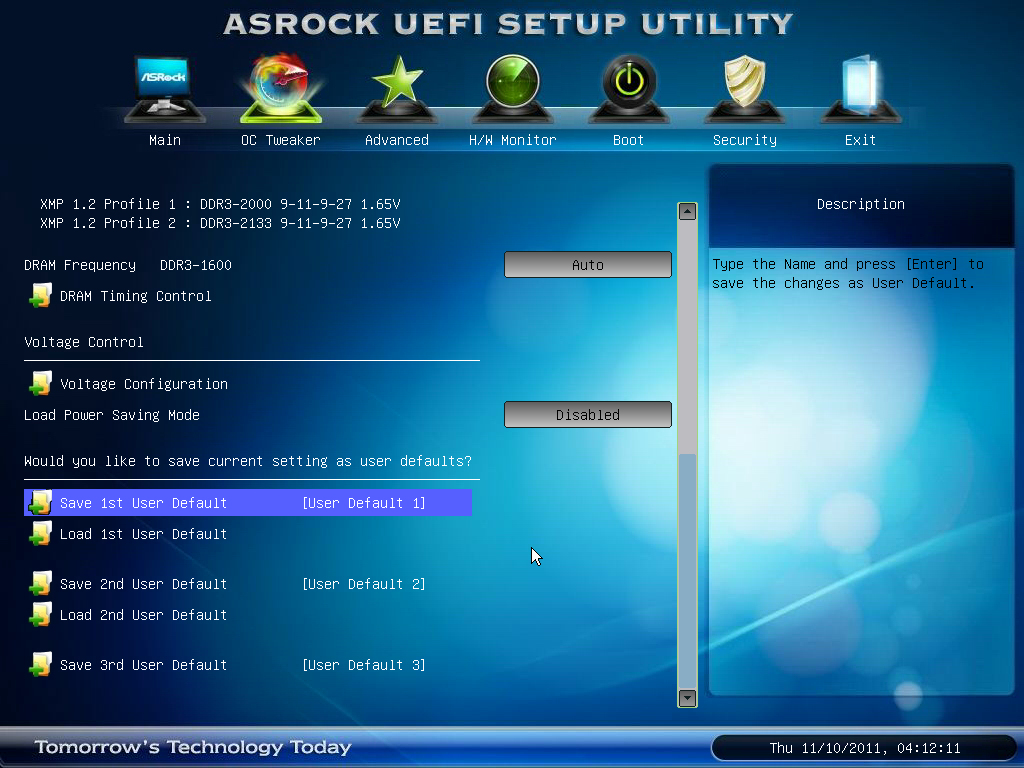Select Load 2nd User Default entry

click(x=144, y=615)
